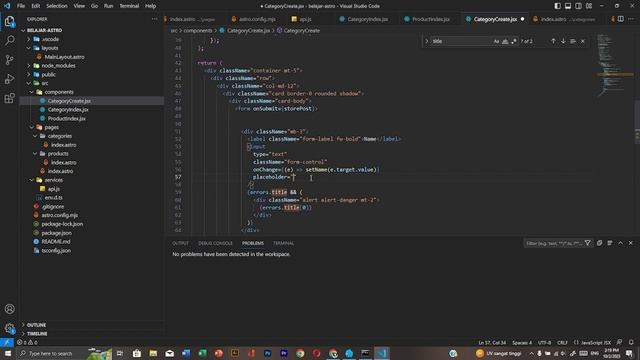640x360 pixels.
Task: Click remote window indicator in status bar
Action: click(7, 342)
